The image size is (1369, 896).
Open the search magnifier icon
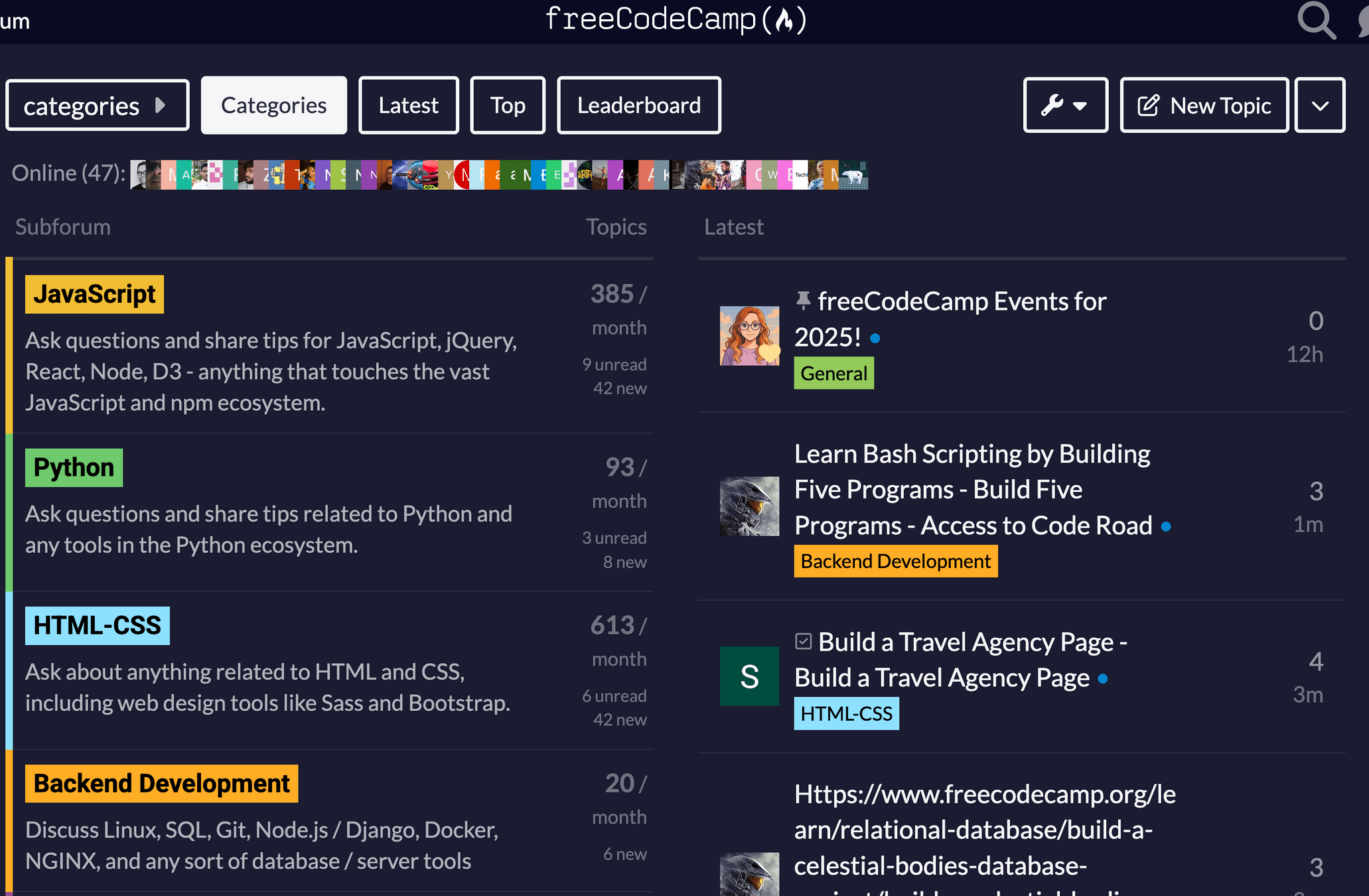[x=1317, y=20]
